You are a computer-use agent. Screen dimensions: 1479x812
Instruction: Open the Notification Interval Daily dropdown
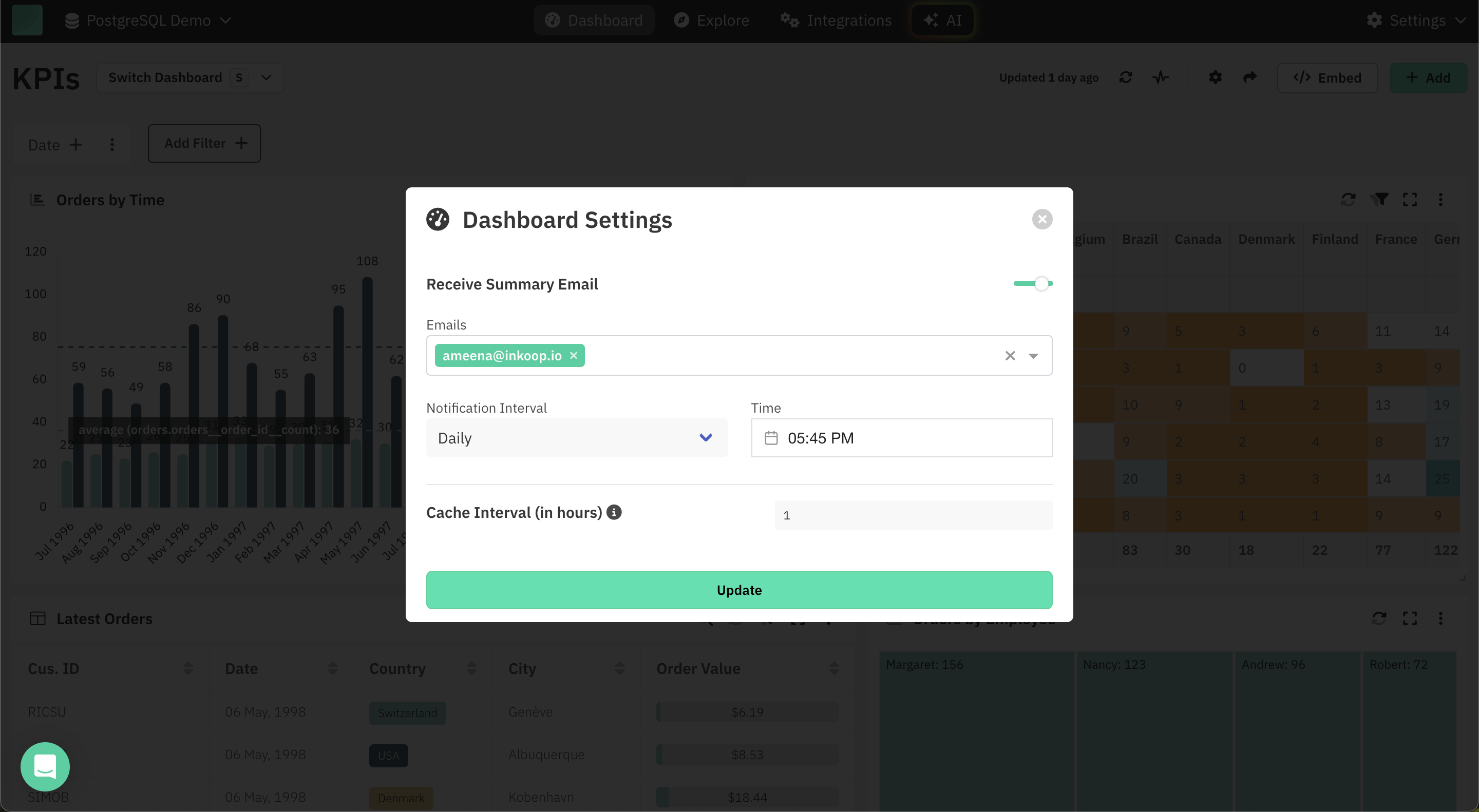576,438
